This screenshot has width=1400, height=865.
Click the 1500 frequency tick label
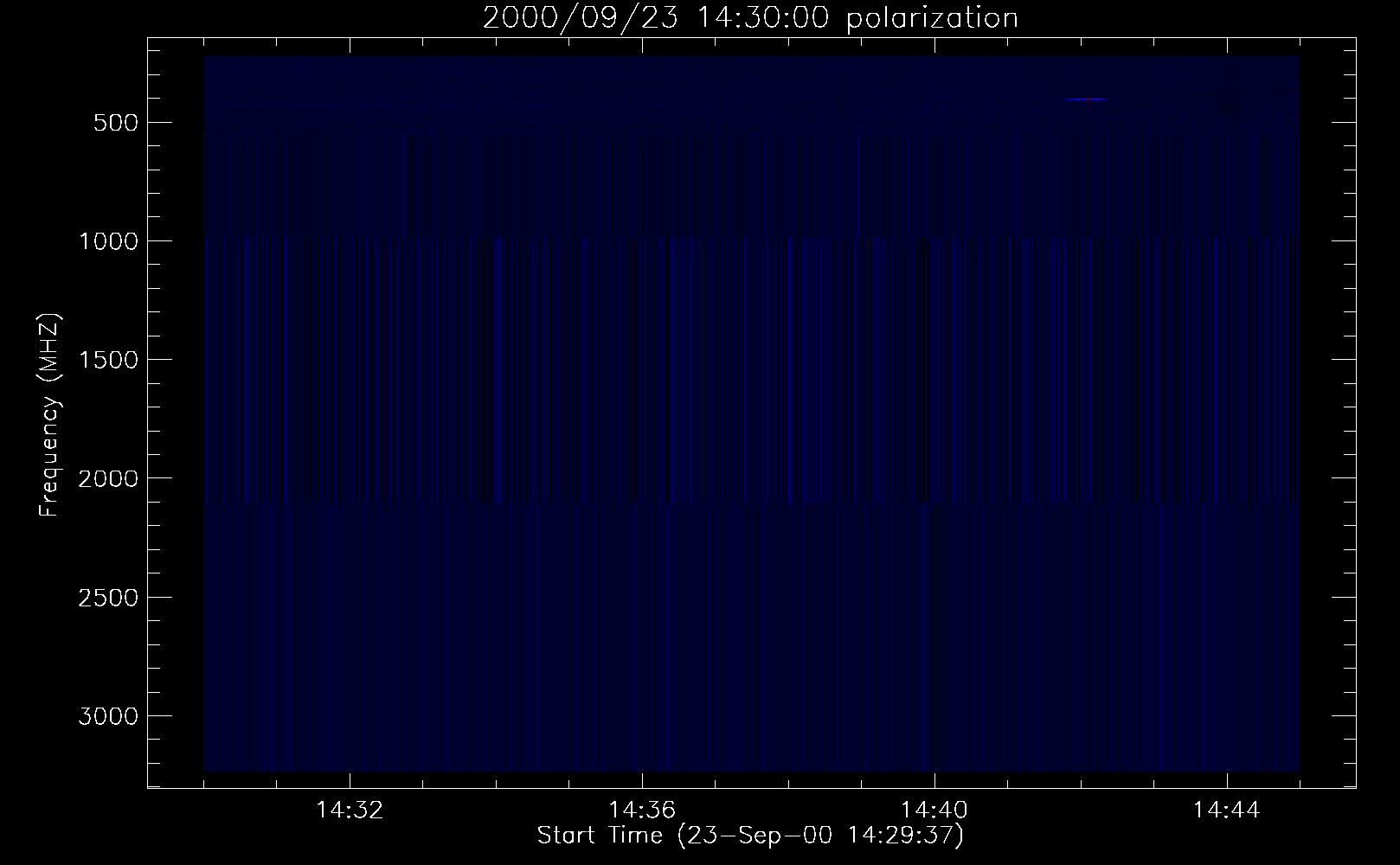(x=108, y=360)
